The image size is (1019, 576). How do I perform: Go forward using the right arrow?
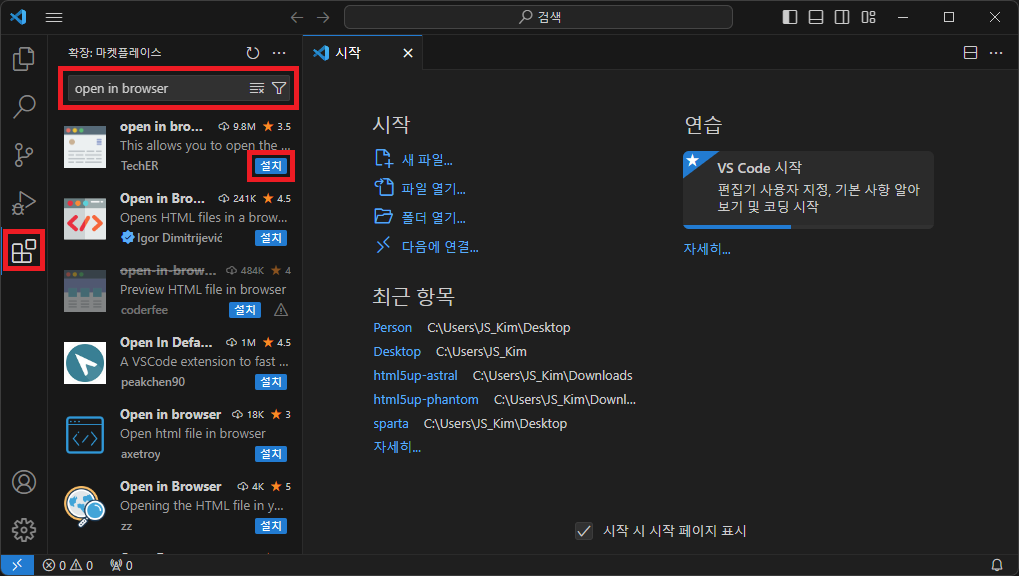(323, 18)
